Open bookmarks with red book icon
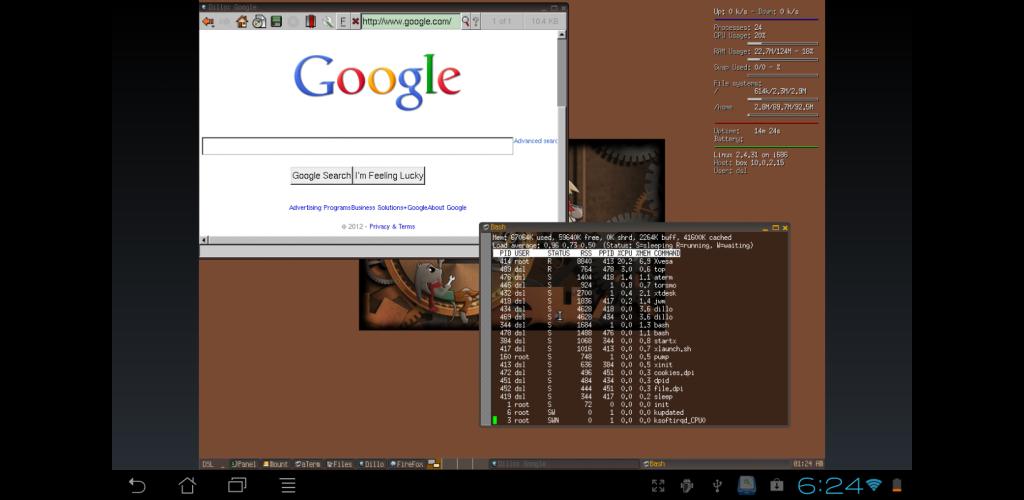This screenshot has height=500, width=1024. [310, 21]
